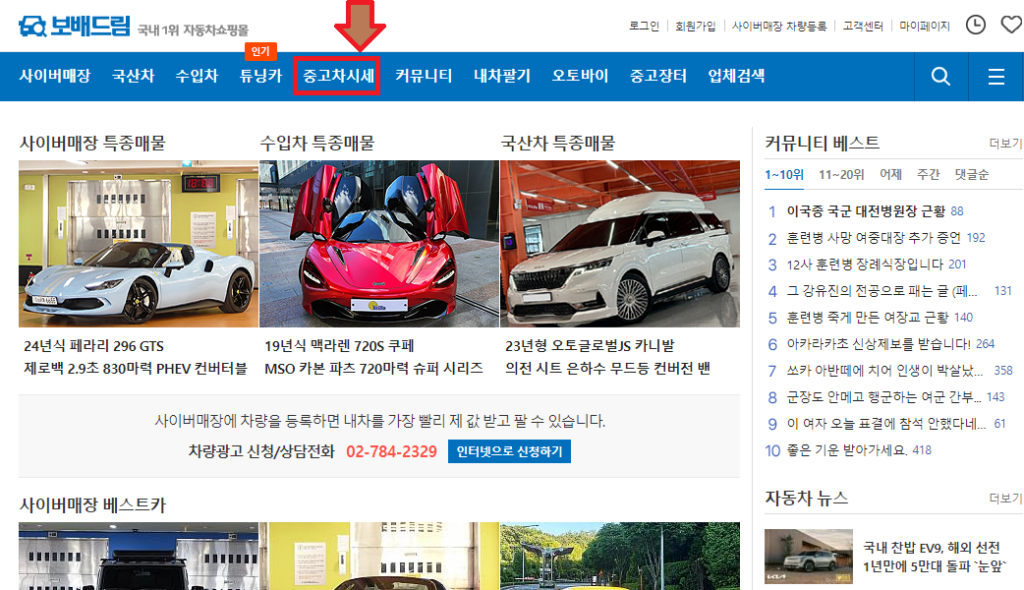Select the 튜닝카 navigation item
The width and height of the screenshot is (1024, 590).
[x=261, y=76]
